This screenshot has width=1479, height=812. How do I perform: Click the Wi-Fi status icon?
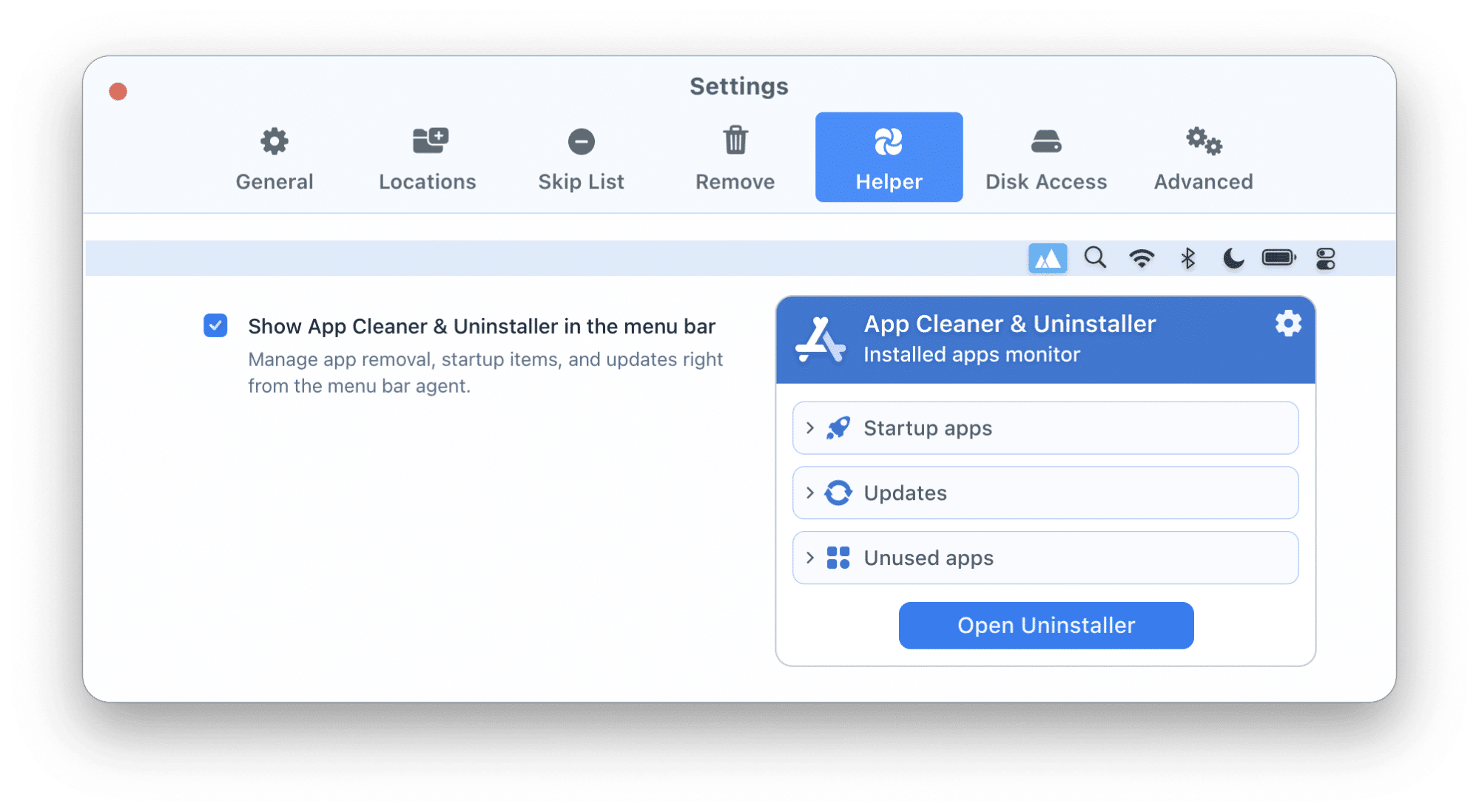pos(1142,258)
